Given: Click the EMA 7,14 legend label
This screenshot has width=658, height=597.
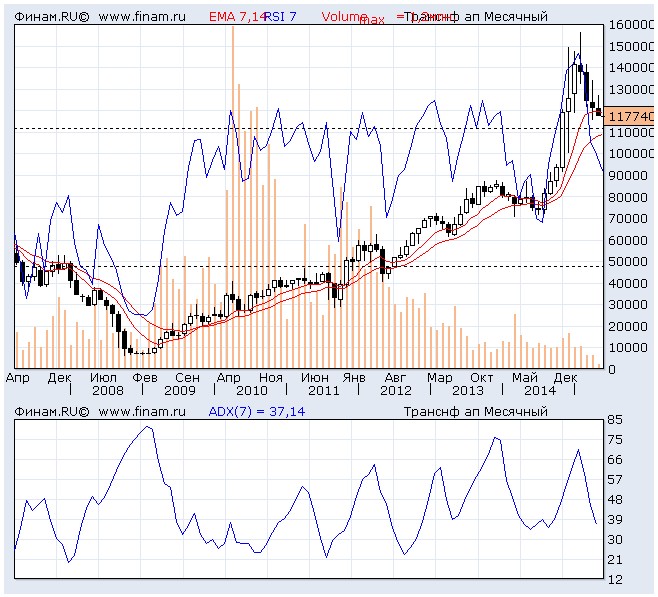Looking at the screenshot, I should [x=237, y=17].
